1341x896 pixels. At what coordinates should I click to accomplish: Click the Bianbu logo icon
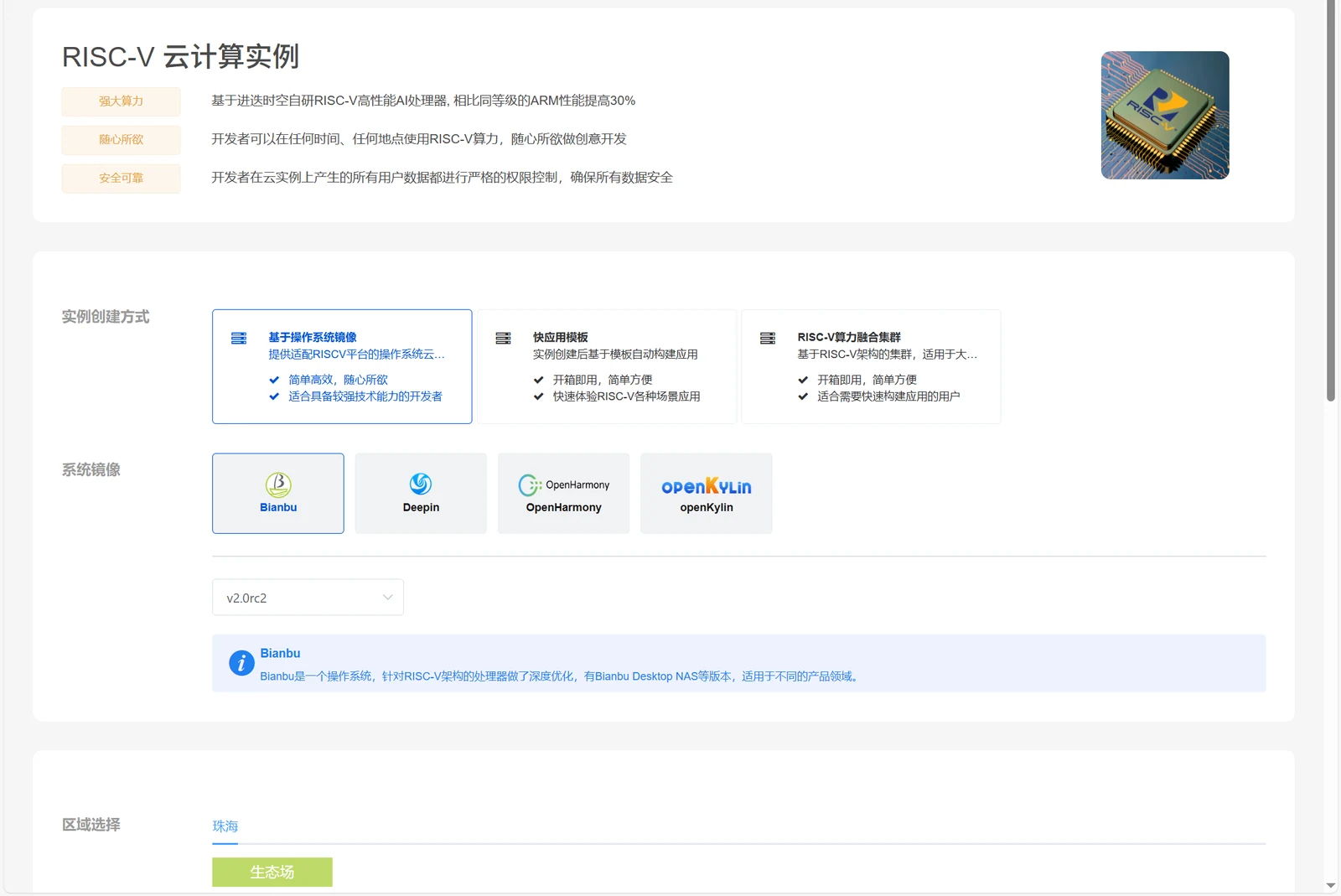pos(278,484)
